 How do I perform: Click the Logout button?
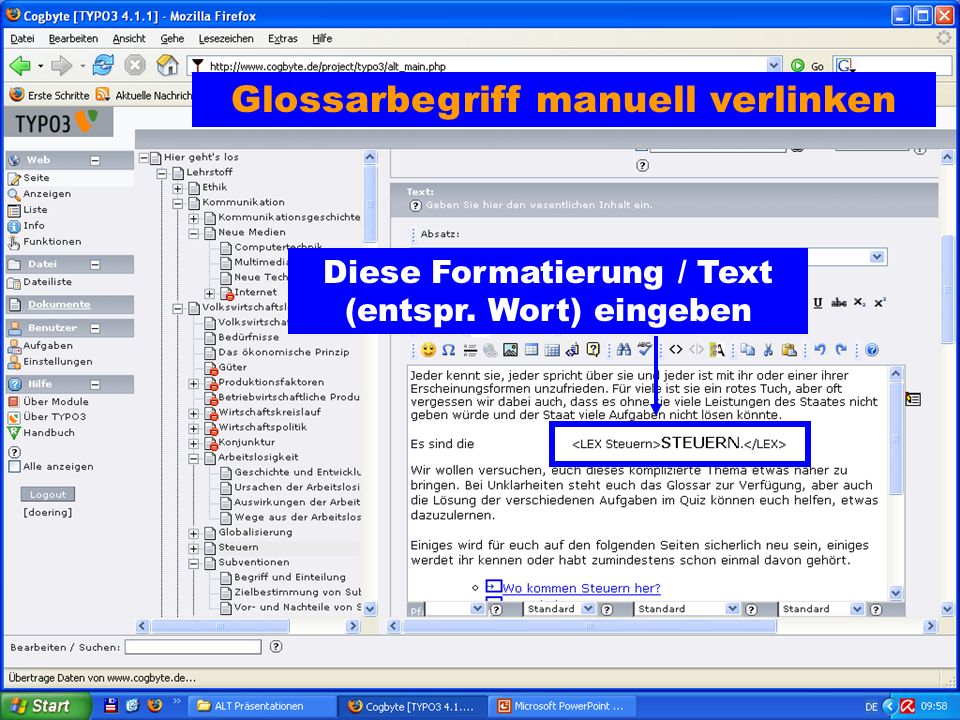click(x=48, y=494)
